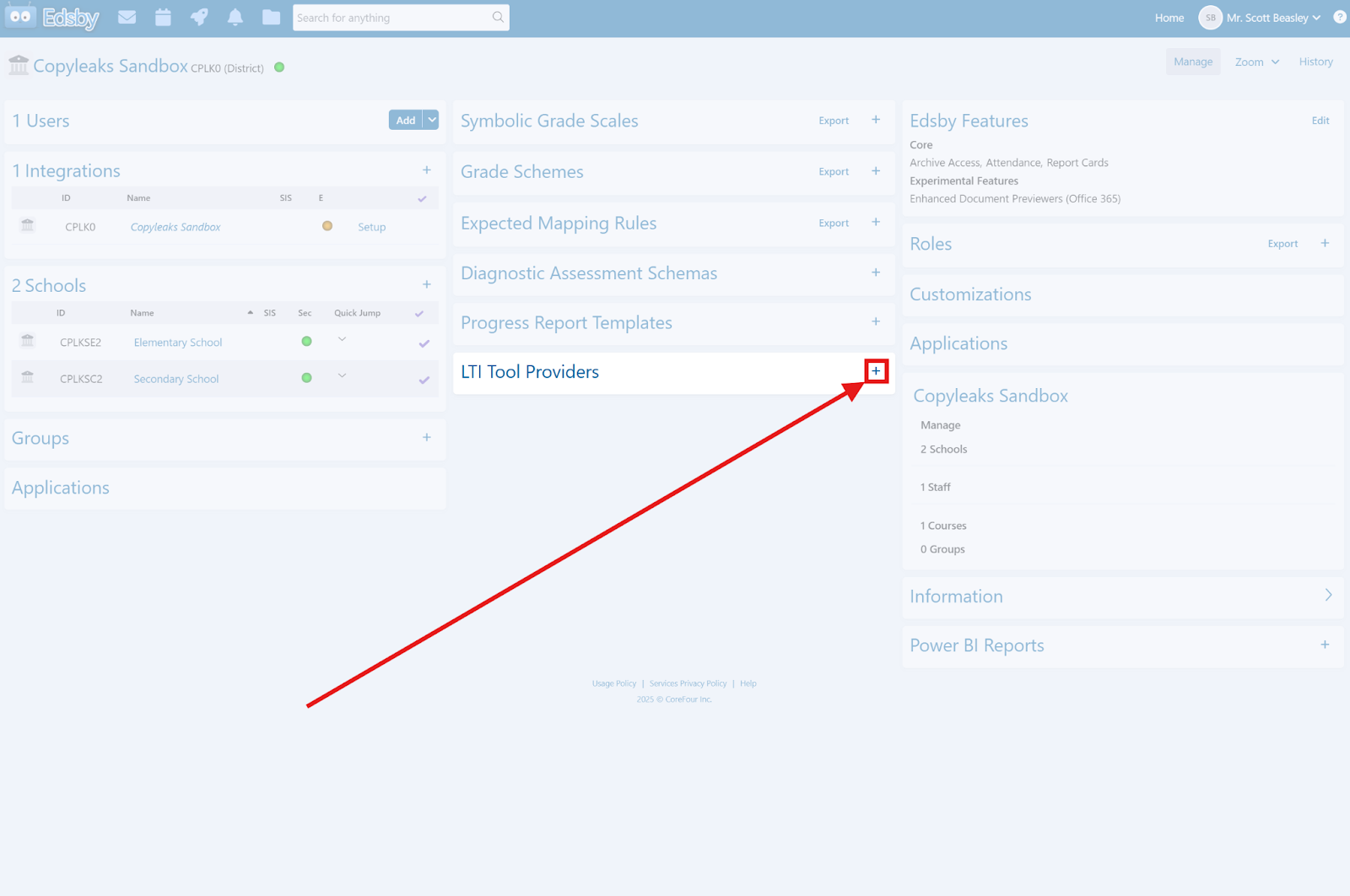Expand the Information panel chevron
1350x896 pixels.
click(x=1328, y=595)
